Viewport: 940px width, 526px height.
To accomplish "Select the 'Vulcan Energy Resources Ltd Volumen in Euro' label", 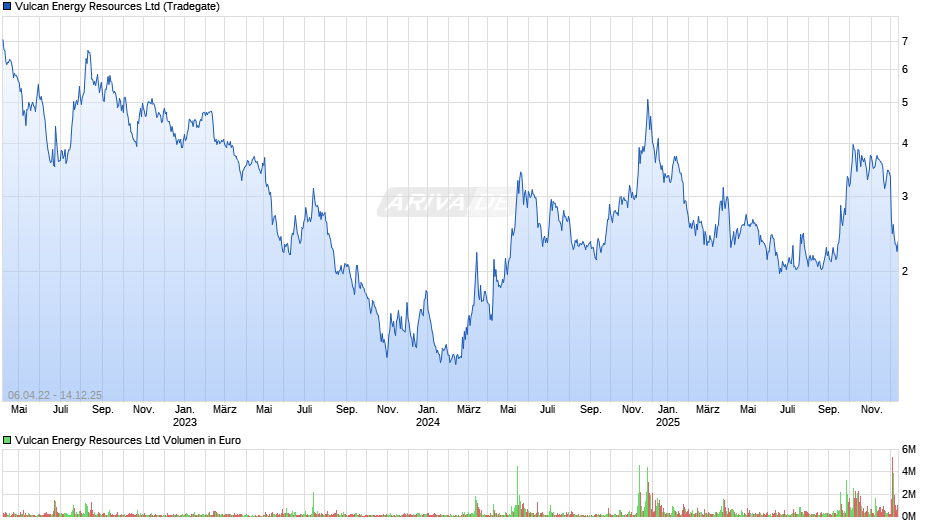I will 128,440.
